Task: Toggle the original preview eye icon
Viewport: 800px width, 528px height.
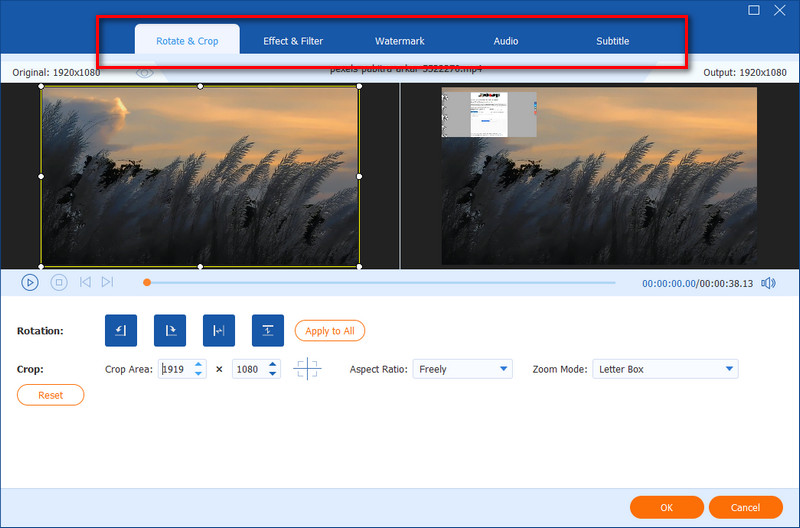Action: tap(145, 73)
